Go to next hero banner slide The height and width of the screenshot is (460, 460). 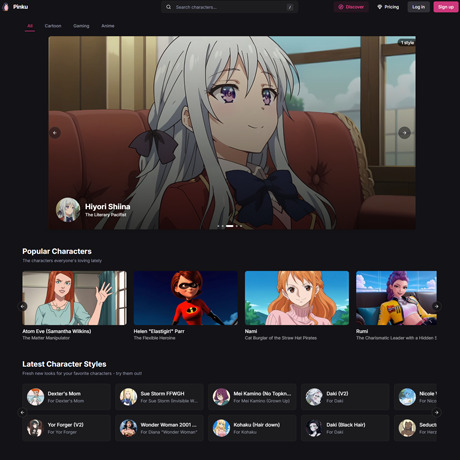404,133
